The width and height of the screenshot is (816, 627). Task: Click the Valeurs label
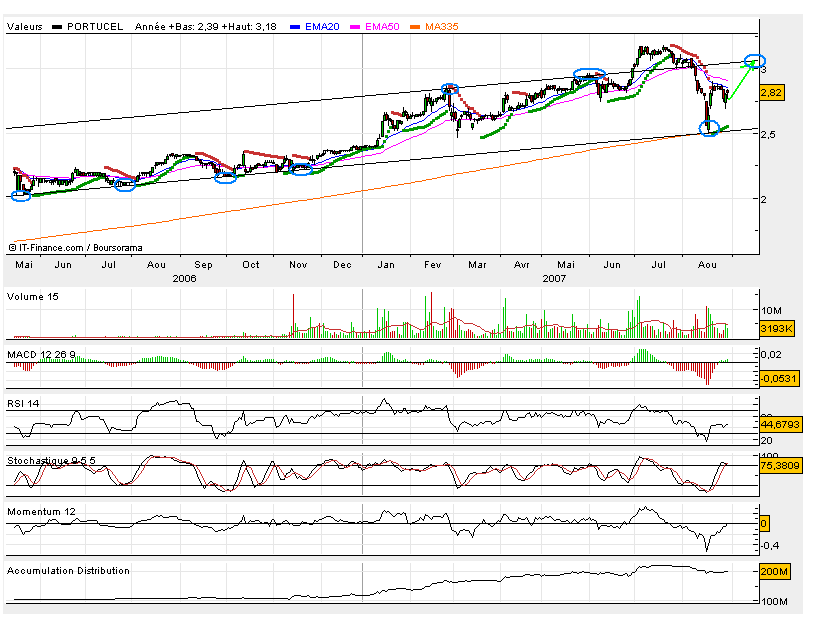tap(24, 27)
